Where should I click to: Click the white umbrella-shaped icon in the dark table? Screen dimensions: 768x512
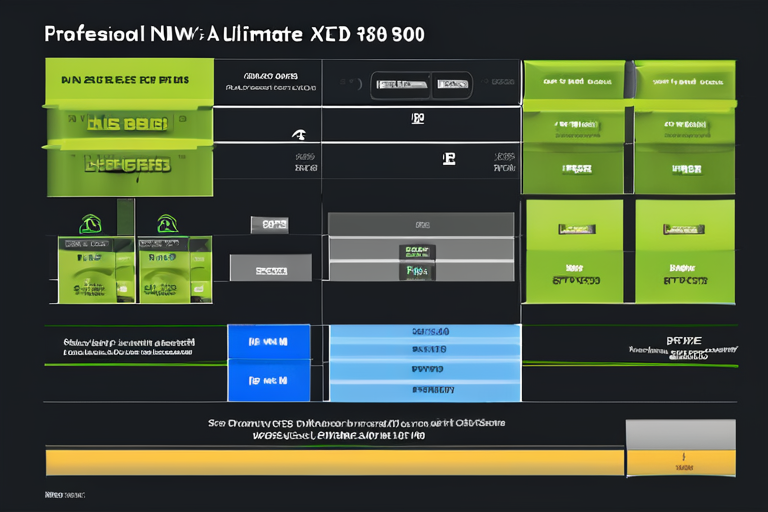point(299,134)
